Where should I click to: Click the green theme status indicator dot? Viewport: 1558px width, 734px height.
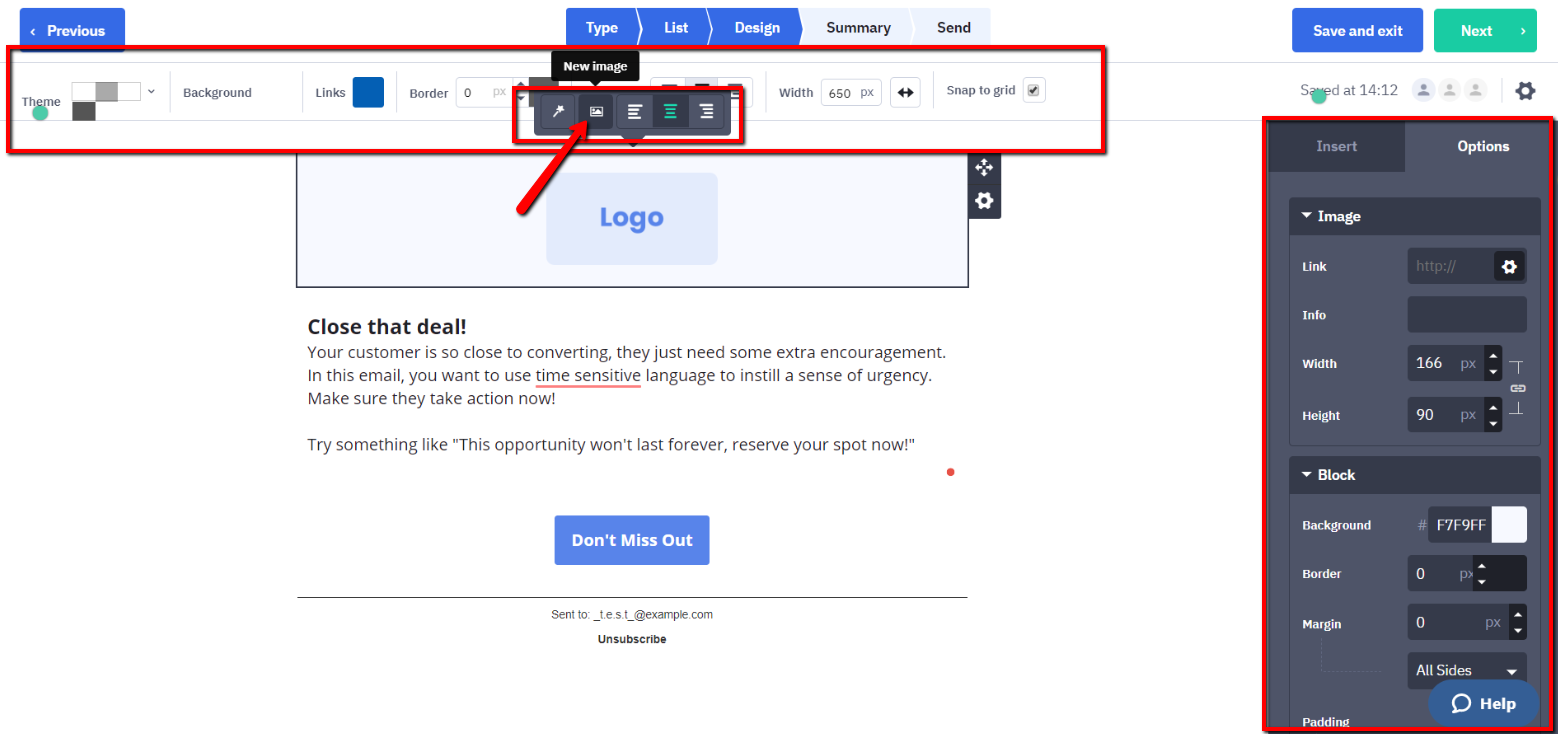point(40,113)
